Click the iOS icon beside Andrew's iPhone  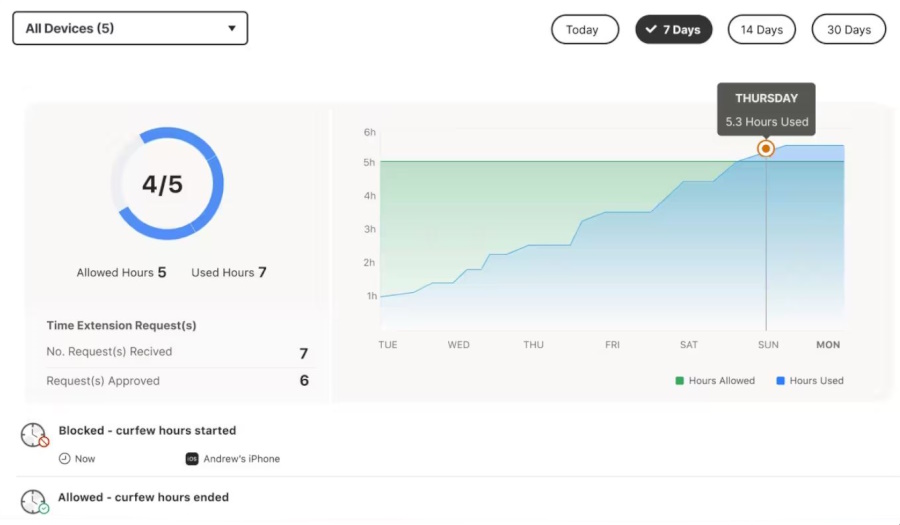(x=192, y=459)
